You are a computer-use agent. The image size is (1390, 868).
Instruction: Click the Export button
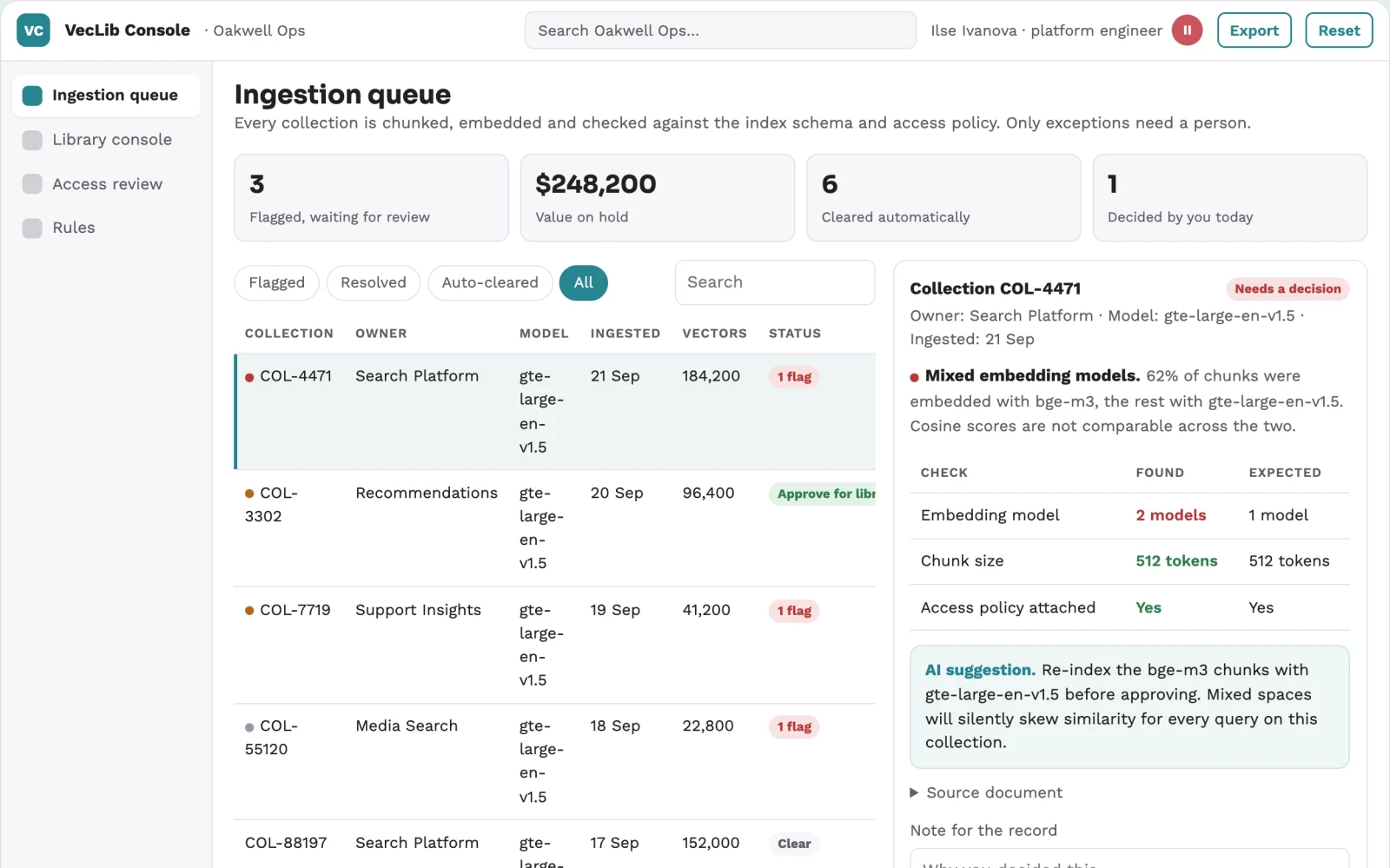tap(1254, 30)
